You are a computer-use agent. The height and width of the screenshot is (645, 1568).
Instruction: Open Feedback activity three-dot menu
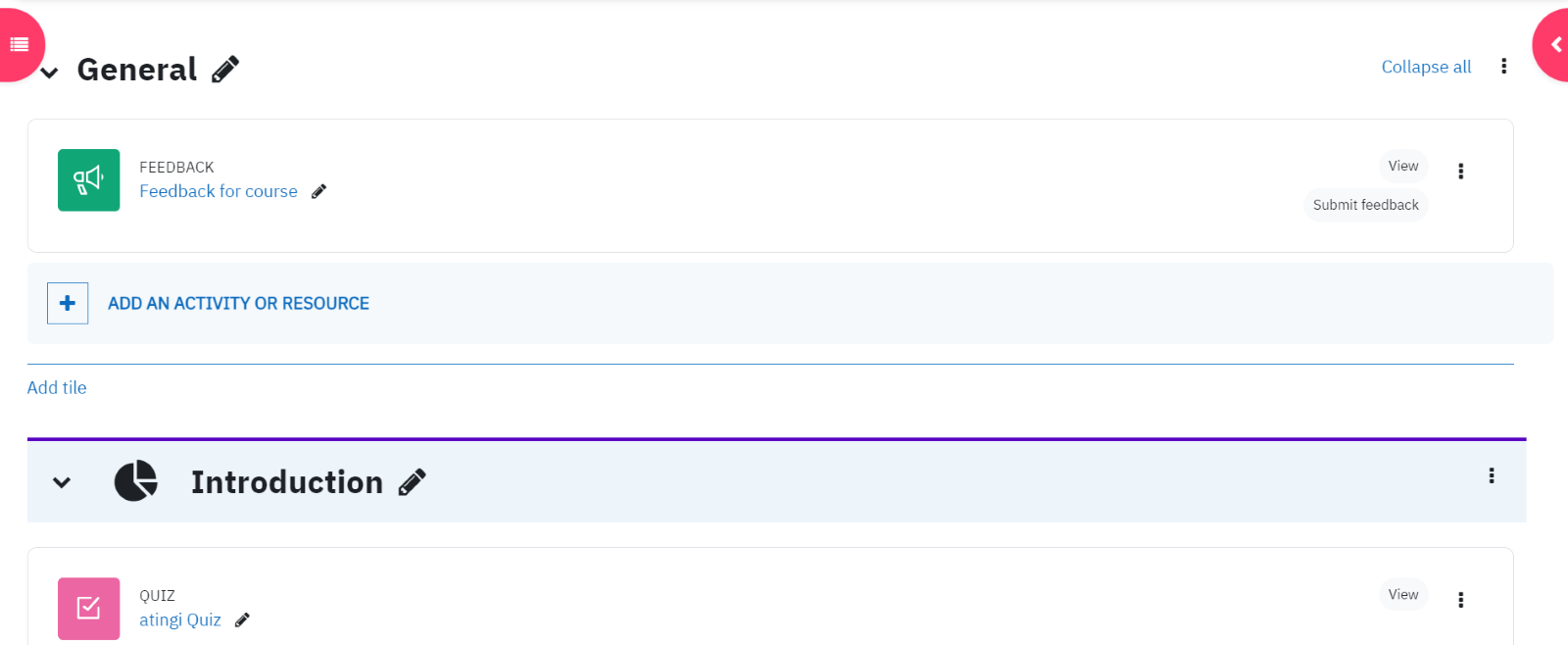(x=1460, y=172)
